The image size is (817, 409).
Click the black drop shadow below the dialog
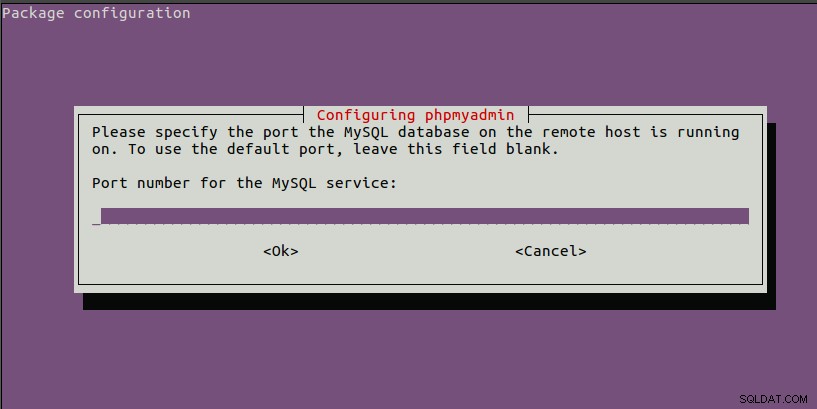click(429, 301)
